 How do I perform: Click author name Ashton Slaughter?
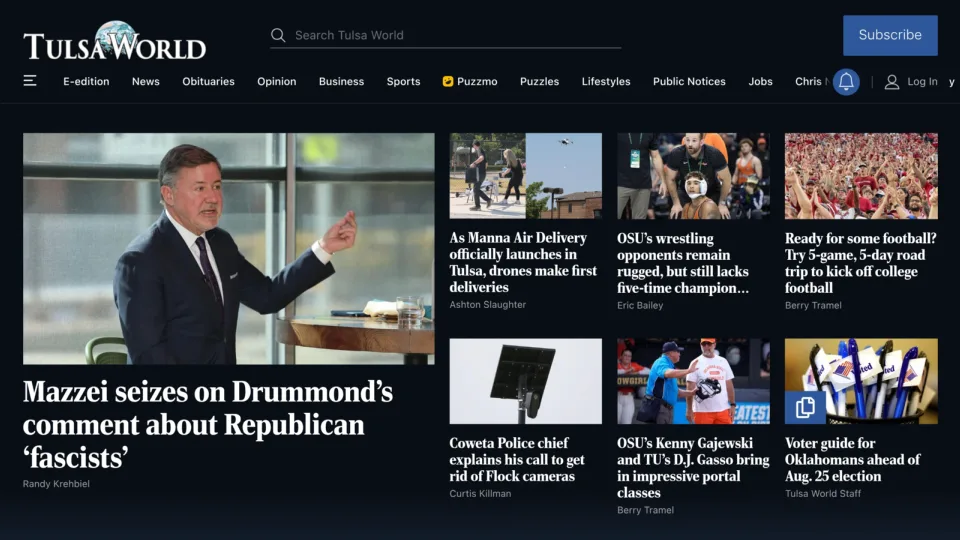click(x=487, y=304)
